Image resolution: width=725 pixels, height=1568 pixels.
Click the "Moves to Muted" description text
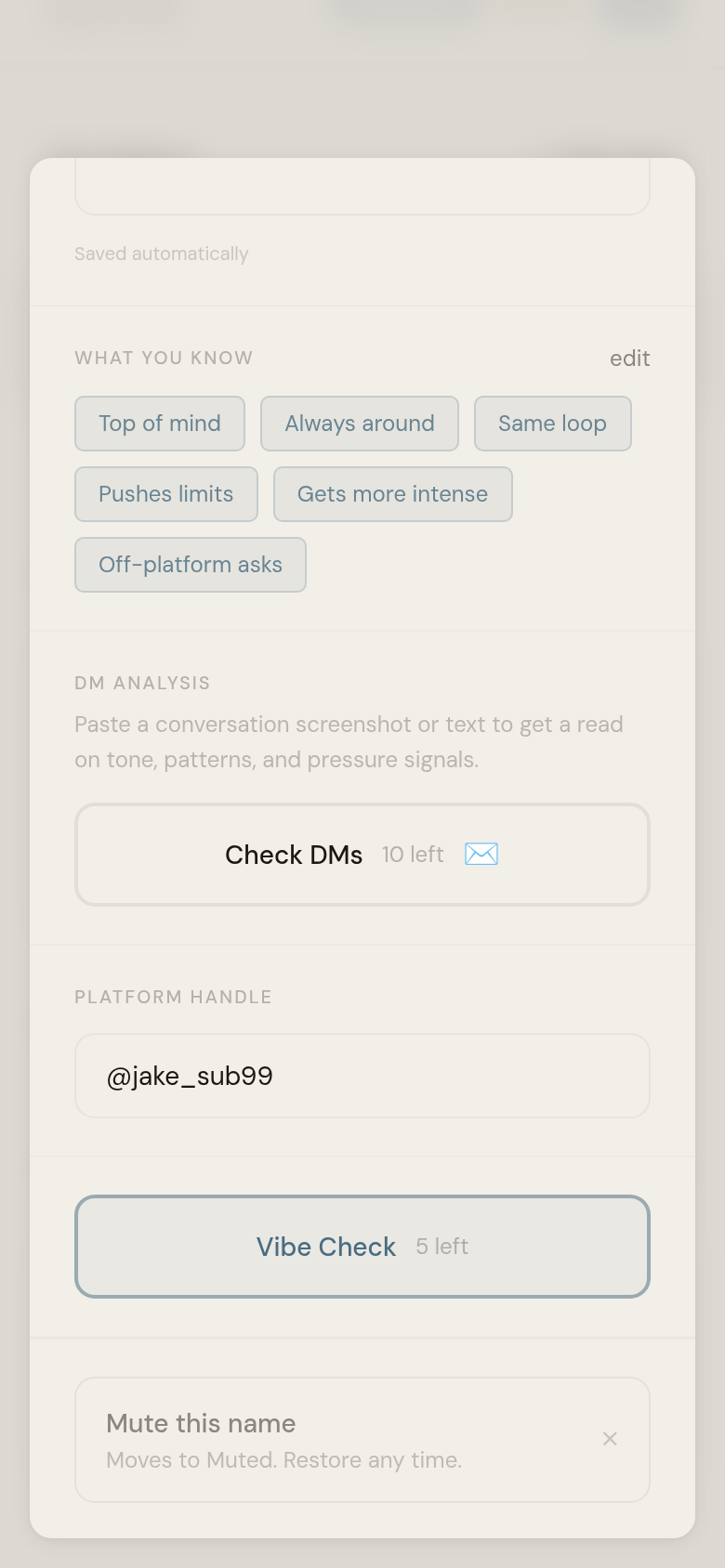pos(283,1460)
